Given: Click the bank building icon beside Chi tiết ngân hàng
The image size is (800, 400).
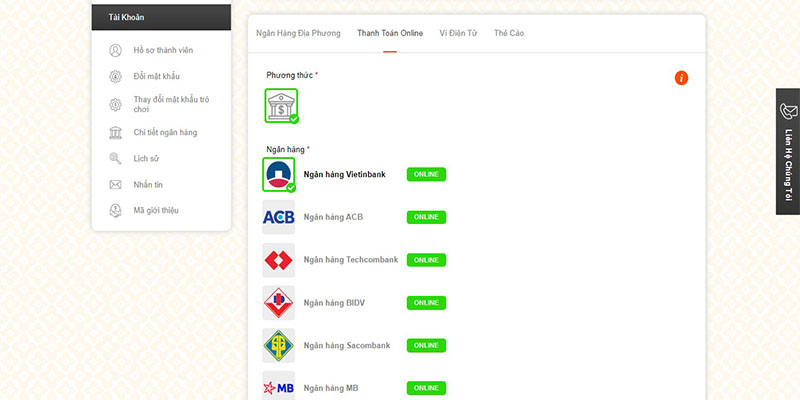Looking at the screenshot, I should tap(115, 133).
